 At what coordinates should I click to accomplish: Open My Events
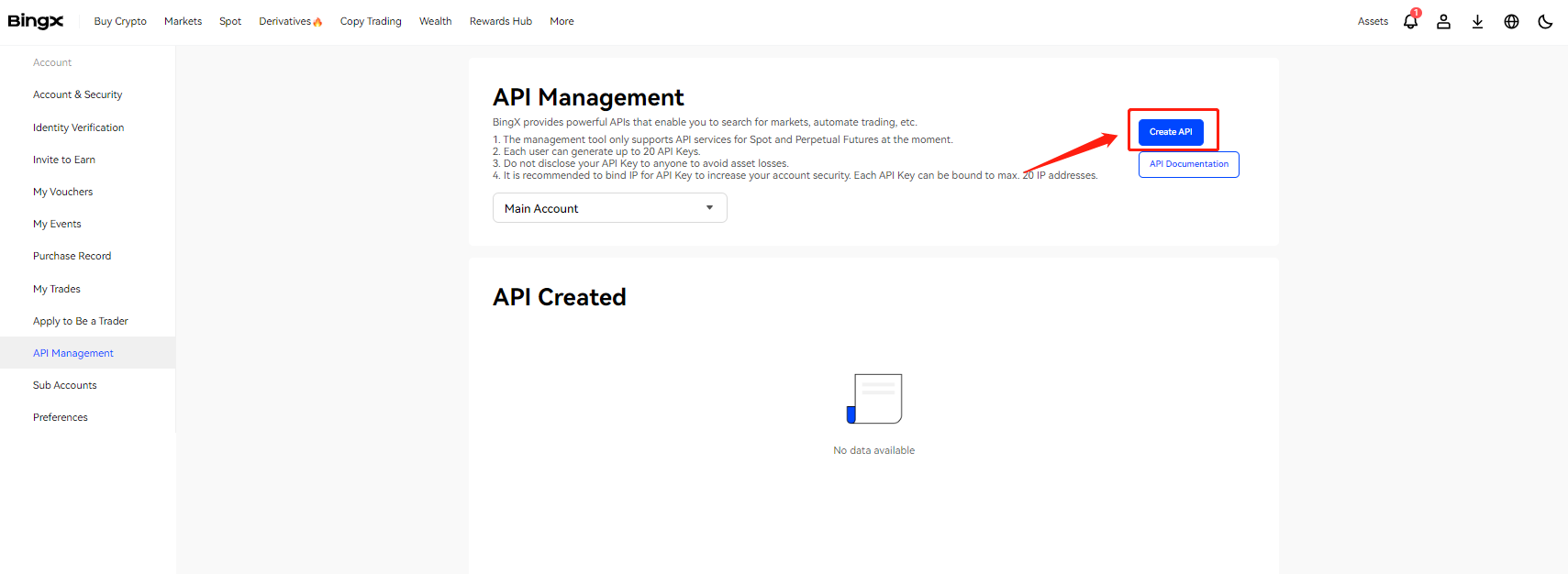point(57,224)
